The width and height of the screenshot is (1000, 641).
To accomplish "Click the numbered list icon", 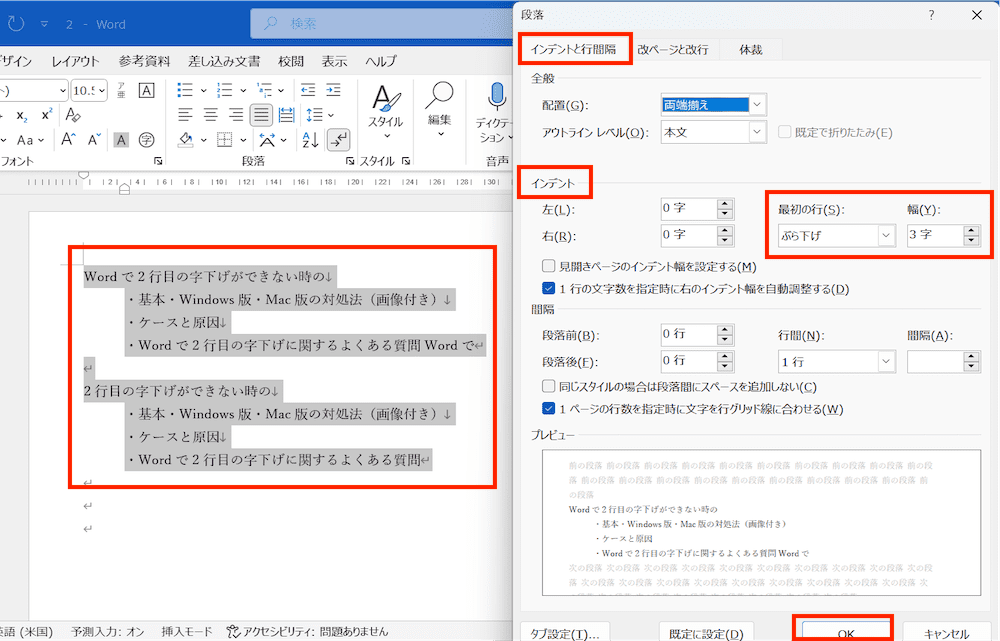I will pyautogui.click(x=224, y=89).
